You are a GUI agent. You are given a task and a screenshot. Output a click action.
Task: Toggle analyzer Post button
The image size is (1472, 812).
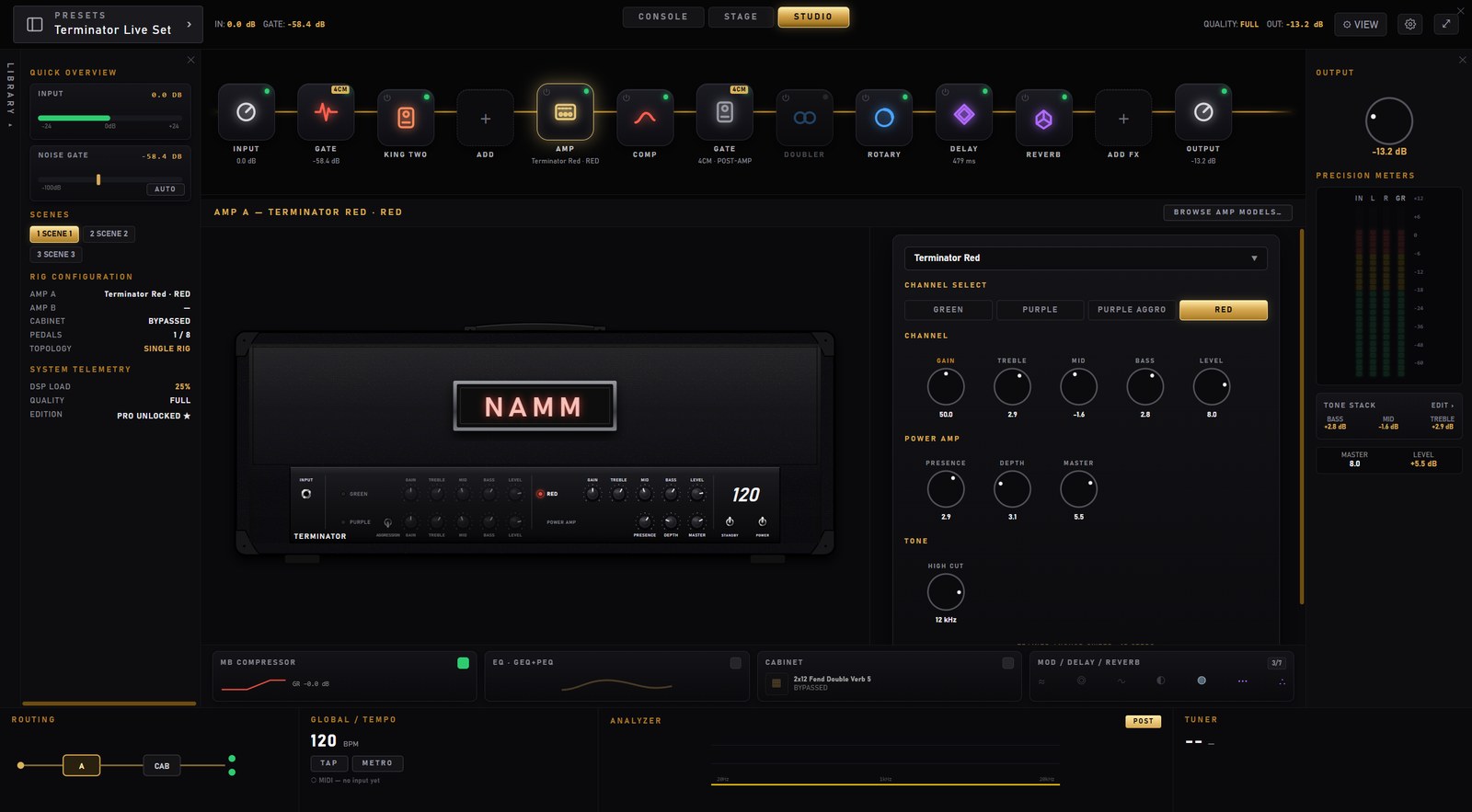pyautogui.click(x=1143, y=722)
